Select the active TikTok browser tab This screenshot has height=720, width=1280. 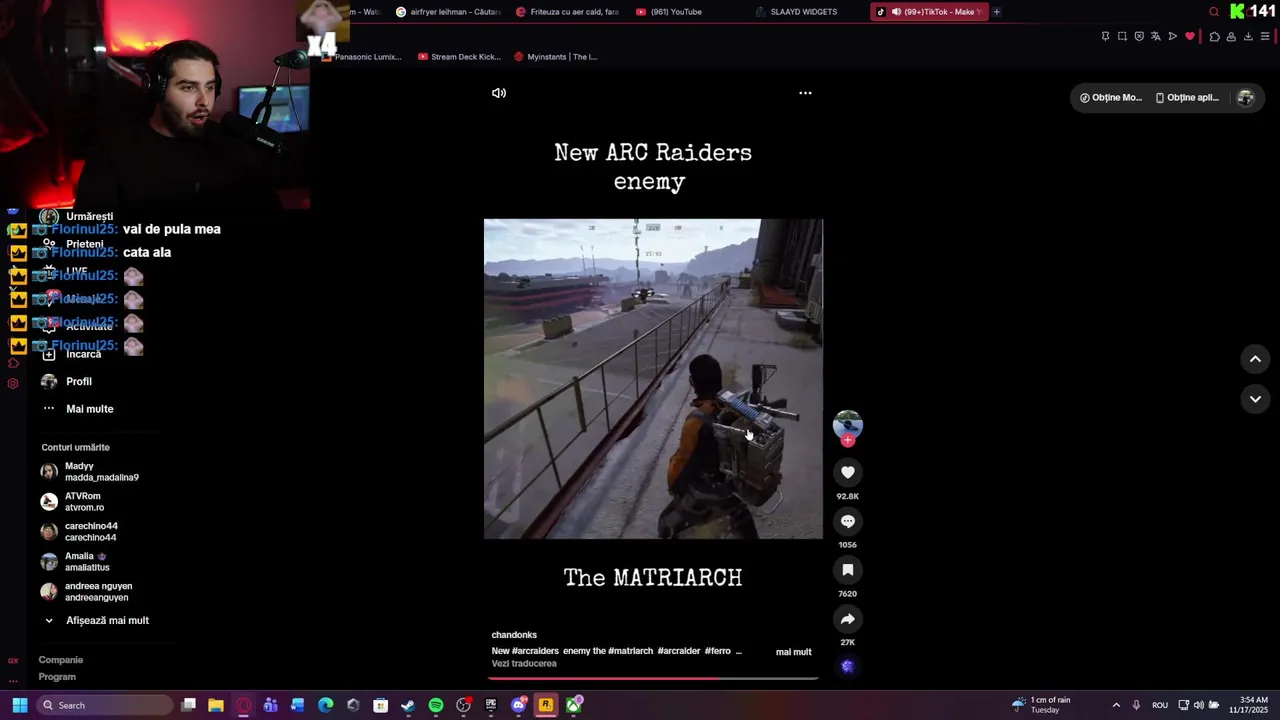pos(929,12)
